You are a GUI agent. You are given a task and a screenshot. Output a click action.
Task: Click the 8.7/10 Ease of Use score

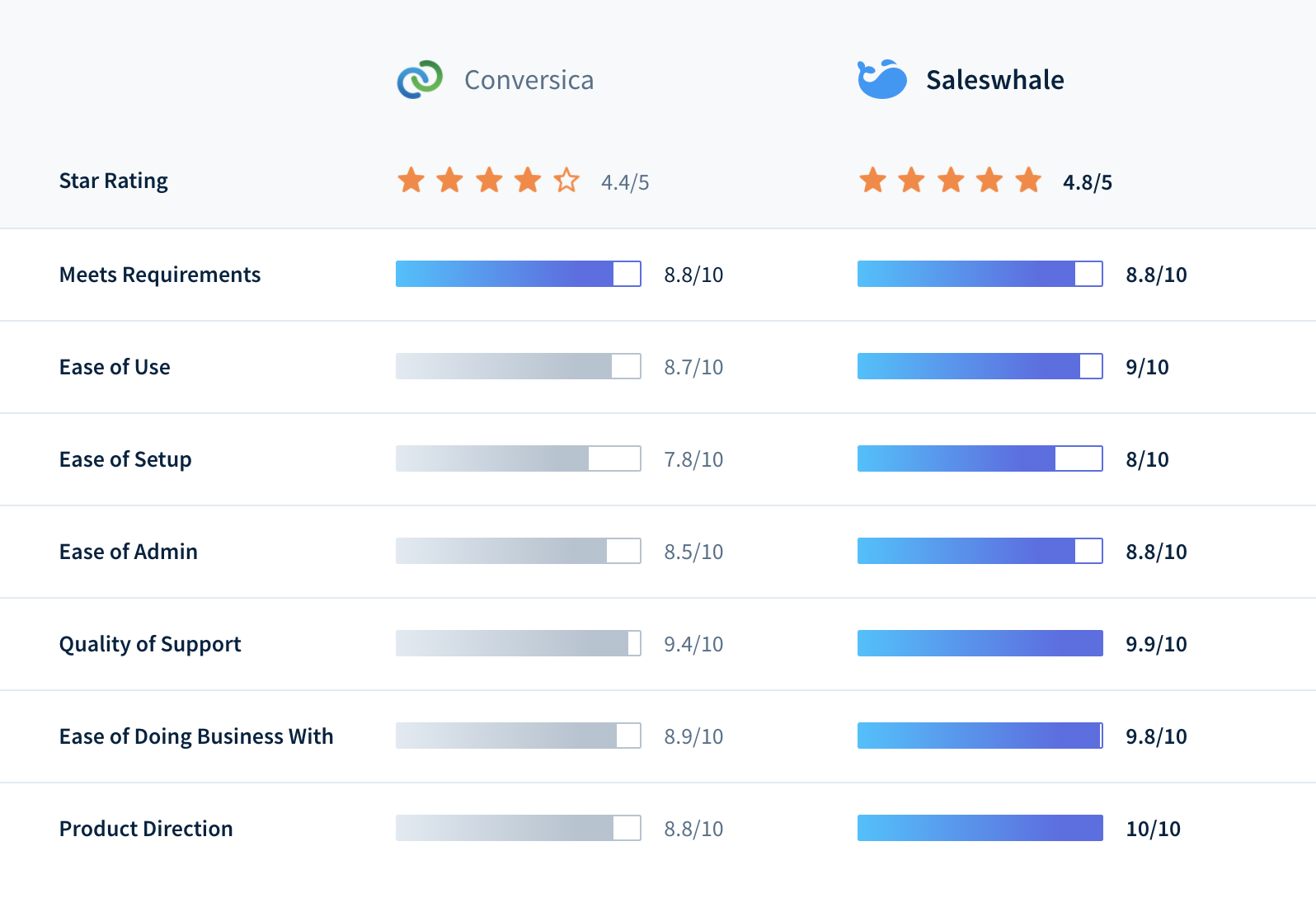click(x=693, y=367)
